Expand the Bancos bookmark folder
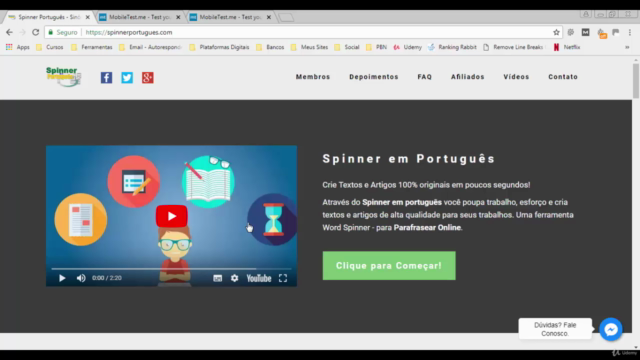 point(270,47)
